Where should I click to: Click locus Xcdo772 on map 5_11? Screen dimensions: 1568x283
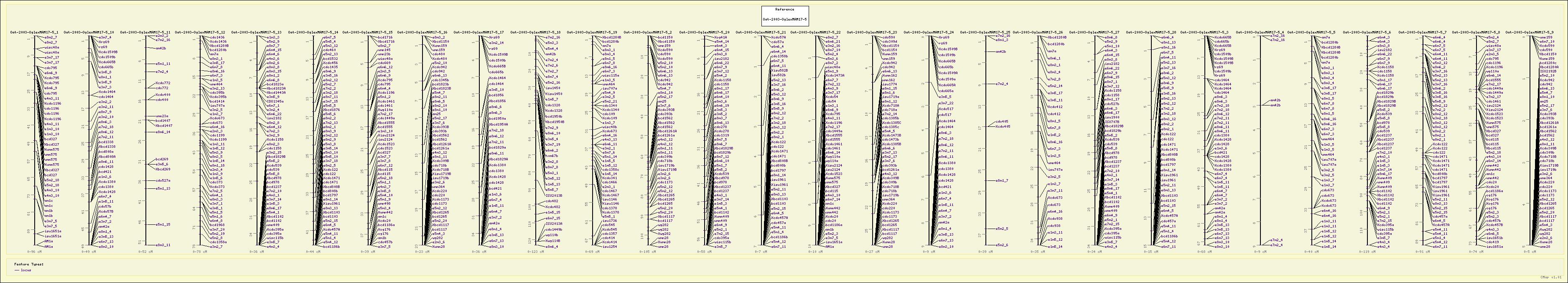point(163,82)
